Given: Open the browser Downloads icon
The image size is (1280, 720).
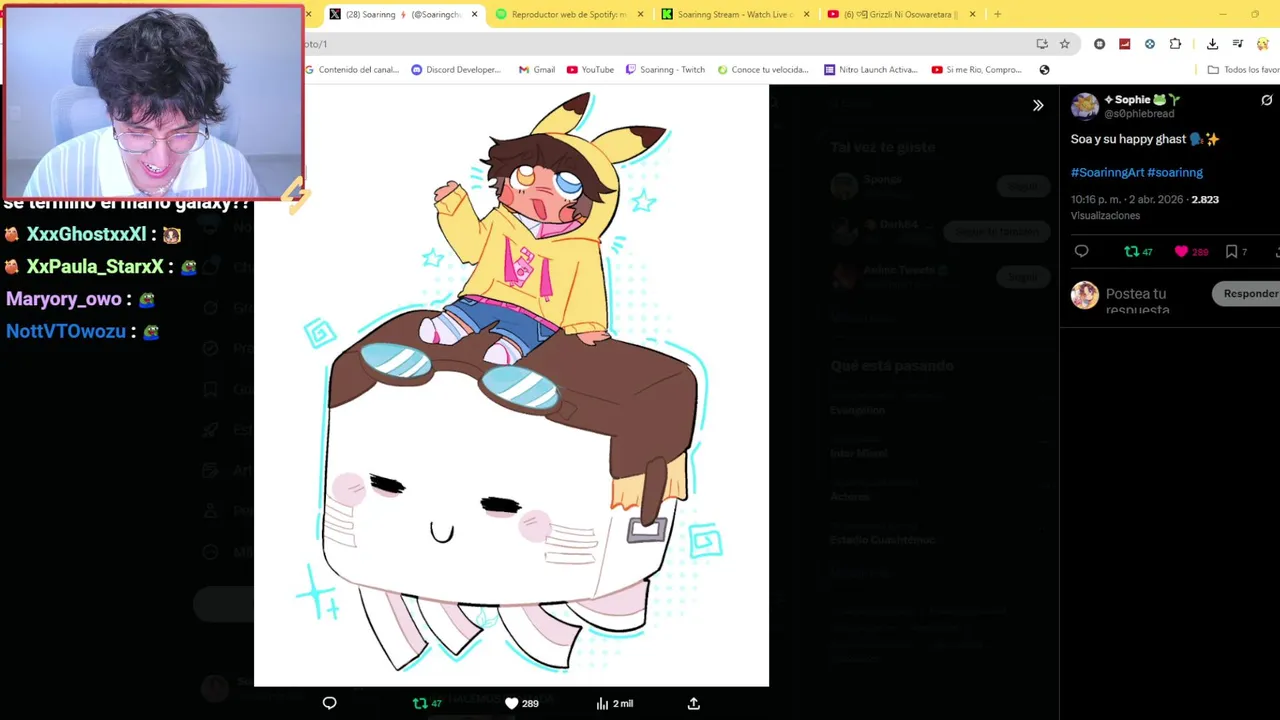Looking at the screenshot, I should tap(1212, 44).
